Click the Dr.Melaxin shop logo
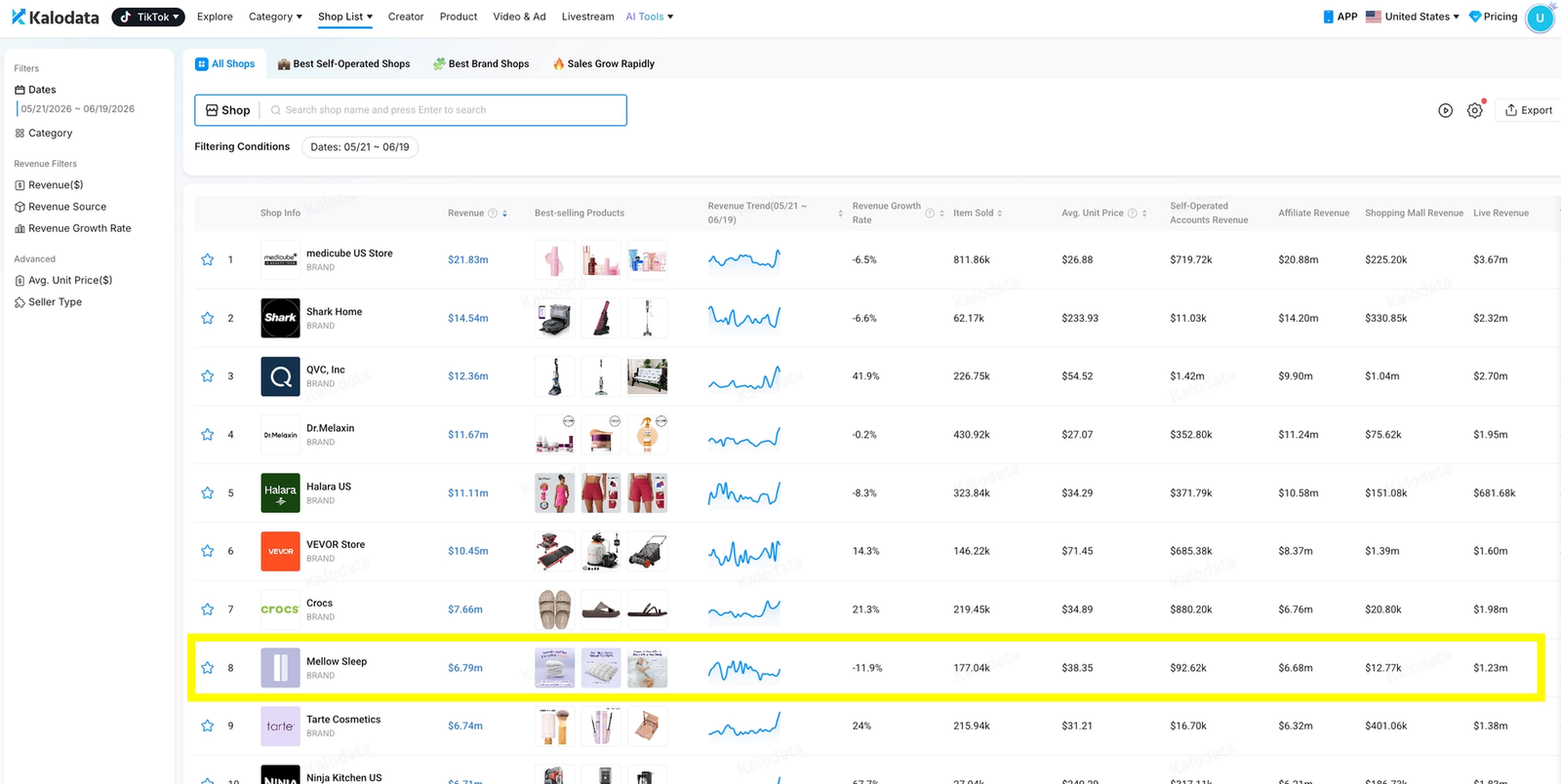This screenshot has width=1561, height=784. point(280,435)
